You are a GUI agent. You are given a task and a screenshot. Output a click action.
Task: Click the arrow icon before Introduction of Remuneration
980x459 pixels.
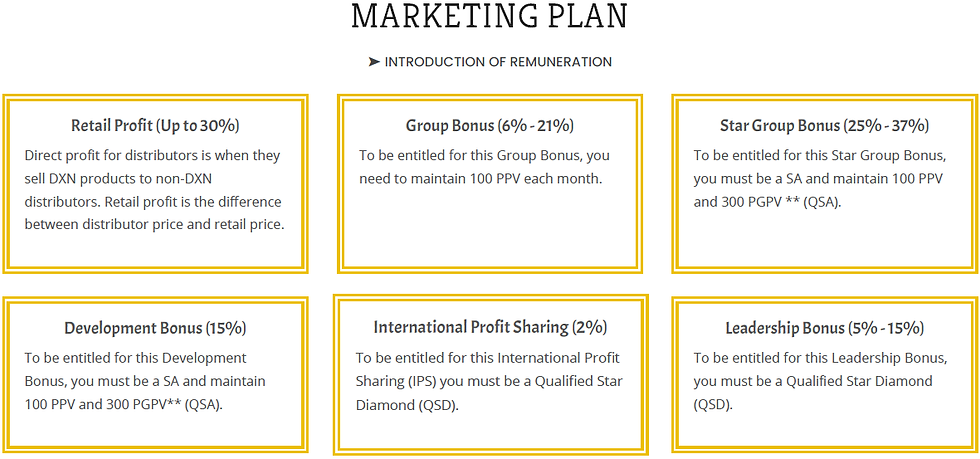point(374,62)
